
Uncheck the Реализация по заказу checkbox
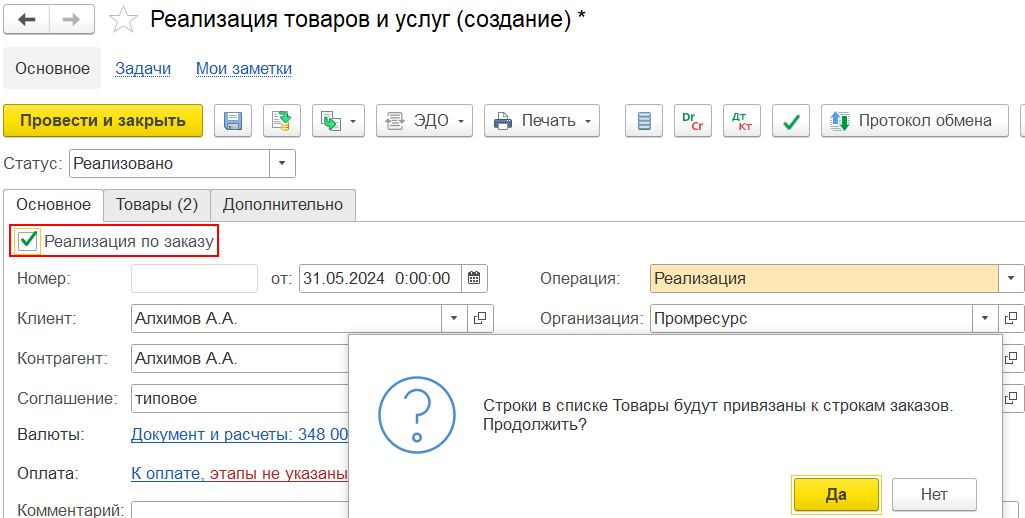28,241
